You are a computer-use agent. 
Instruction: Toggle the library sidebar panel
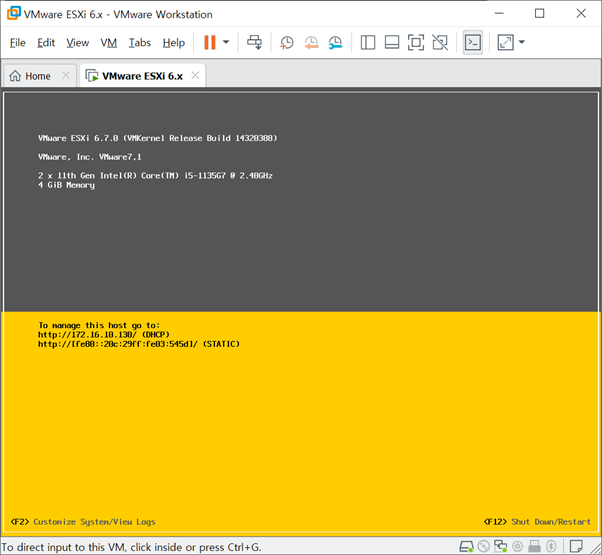368,42
